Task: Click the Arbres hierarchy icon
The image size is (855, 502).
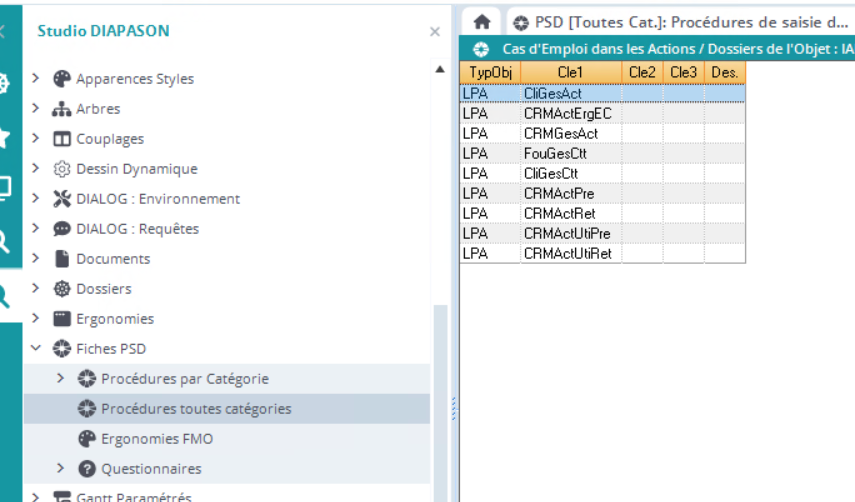Action: pos(61,109)
